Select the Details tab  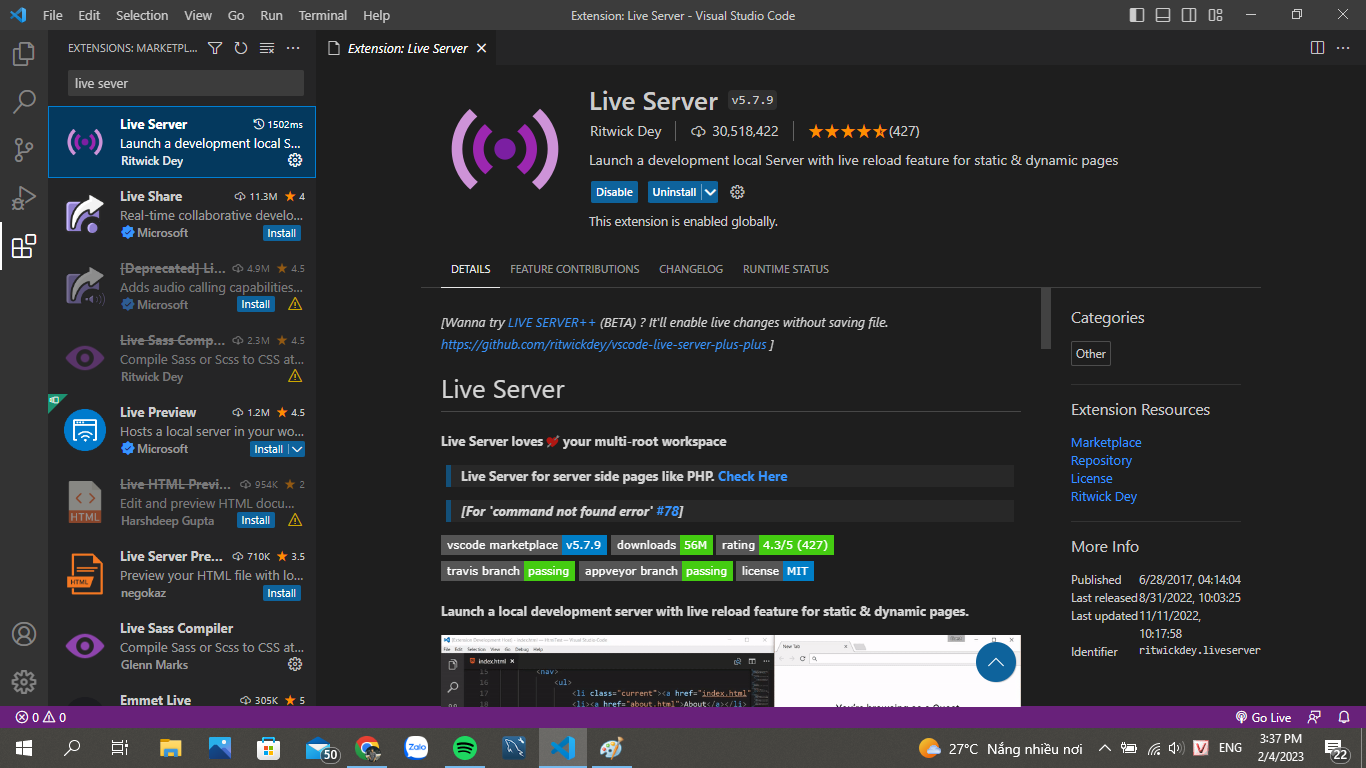471,269
